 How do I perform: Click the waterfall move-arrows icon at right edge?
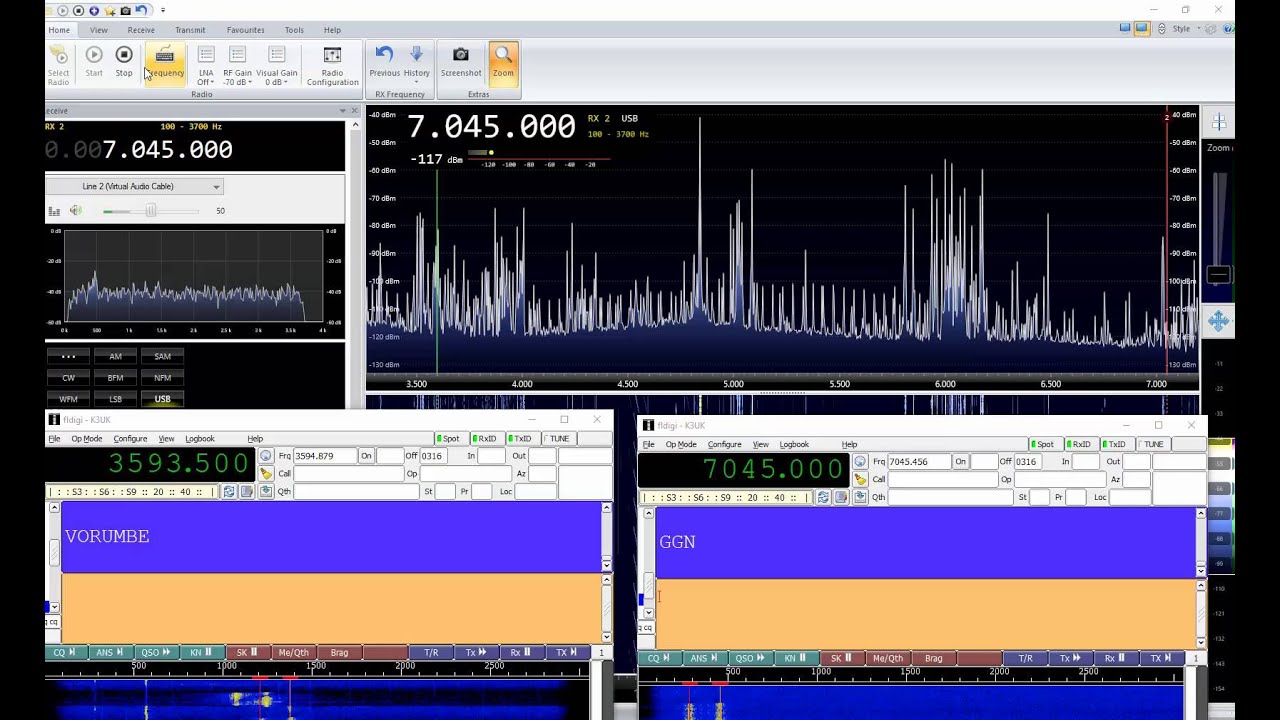click(1218, 321)
